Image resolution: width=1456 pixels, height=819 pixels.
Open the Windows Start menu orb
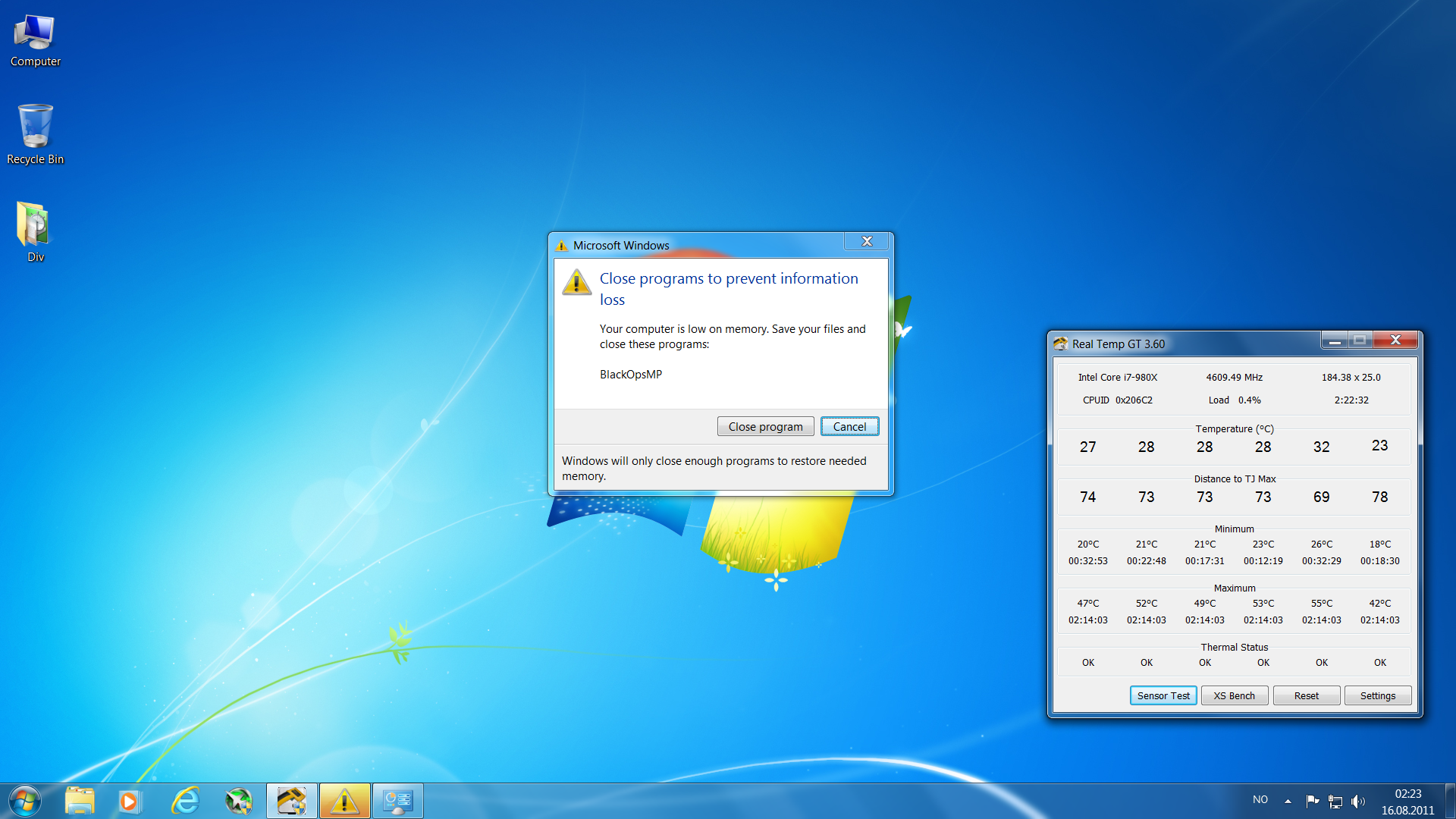[24, 801]
